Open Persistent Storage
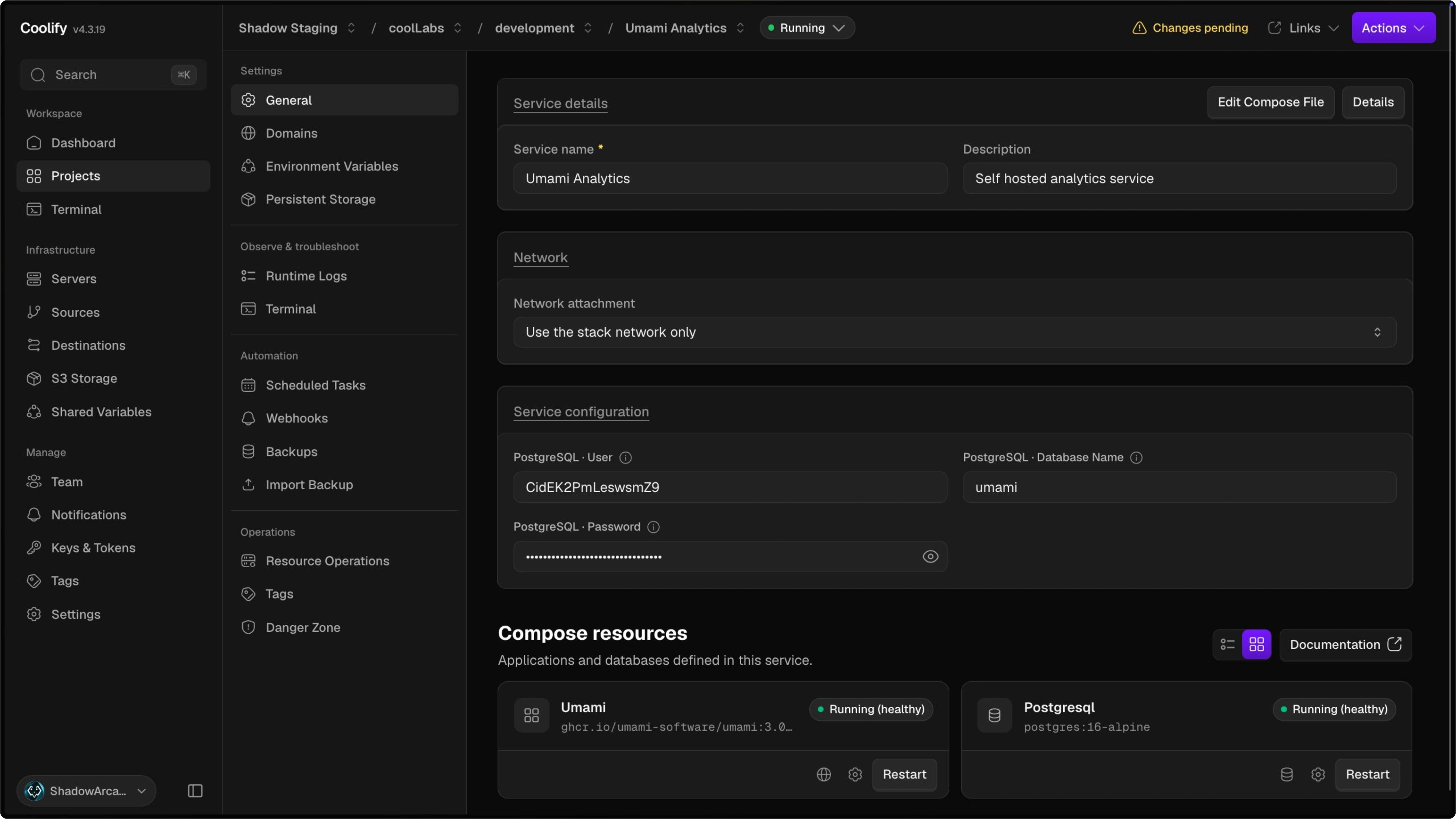 click(x=344, y=199)
